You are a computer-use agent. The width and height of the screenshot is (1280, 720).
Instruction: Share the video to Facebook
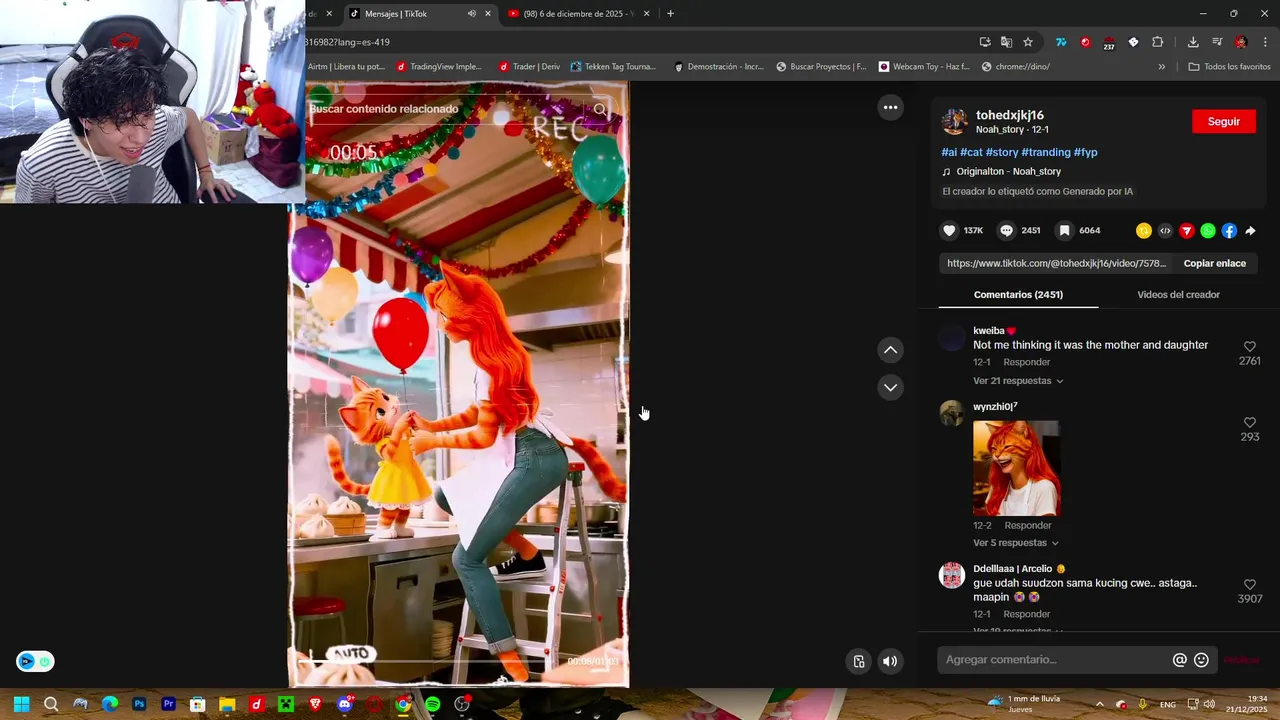point(1229,231)
